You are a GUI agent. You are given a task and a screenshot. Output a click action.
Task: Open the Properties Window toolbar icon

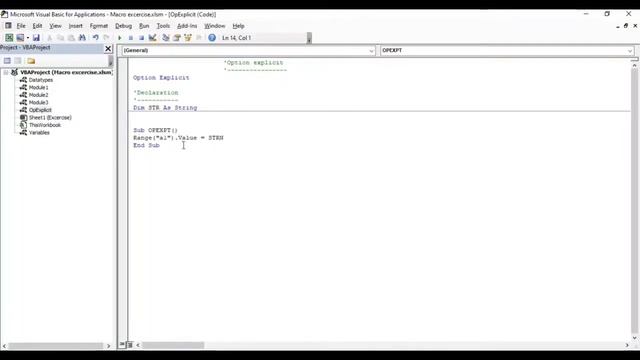177,38
